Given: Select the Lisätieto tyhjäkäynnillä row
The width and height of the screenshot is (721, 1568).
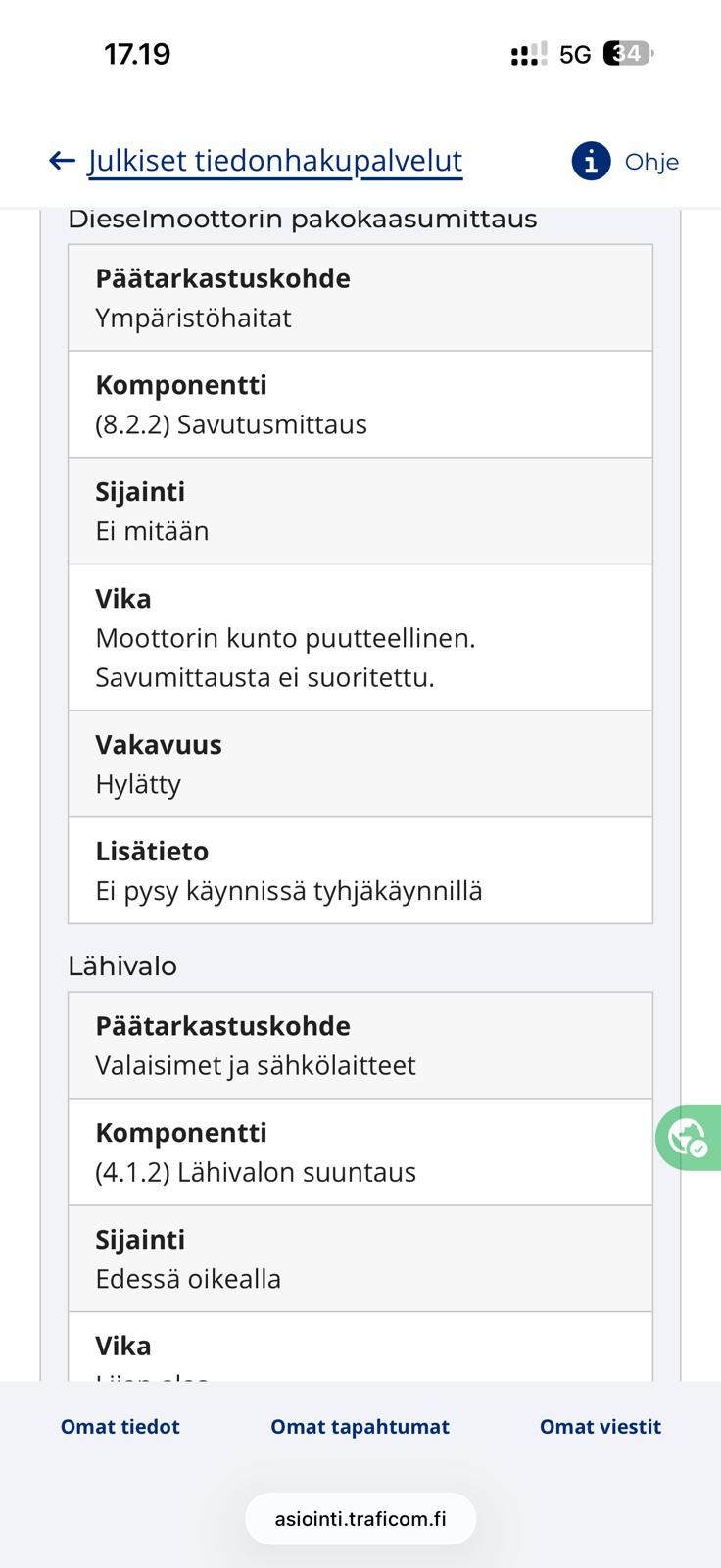Looking at the screenshot, I should pos(360,870).
